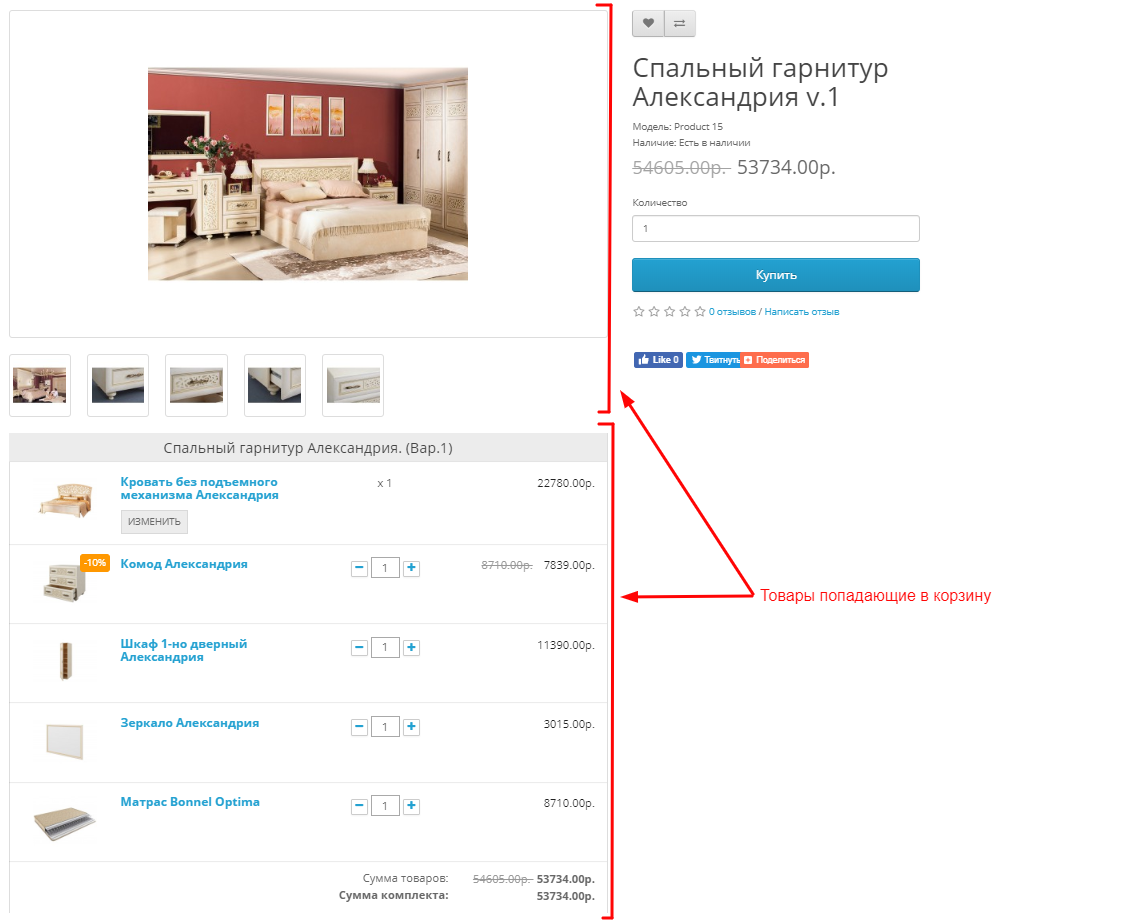The height and width of the screenshot is (923, 1125).
Task: Click the blue Купить button
Action: coord(776,275)
